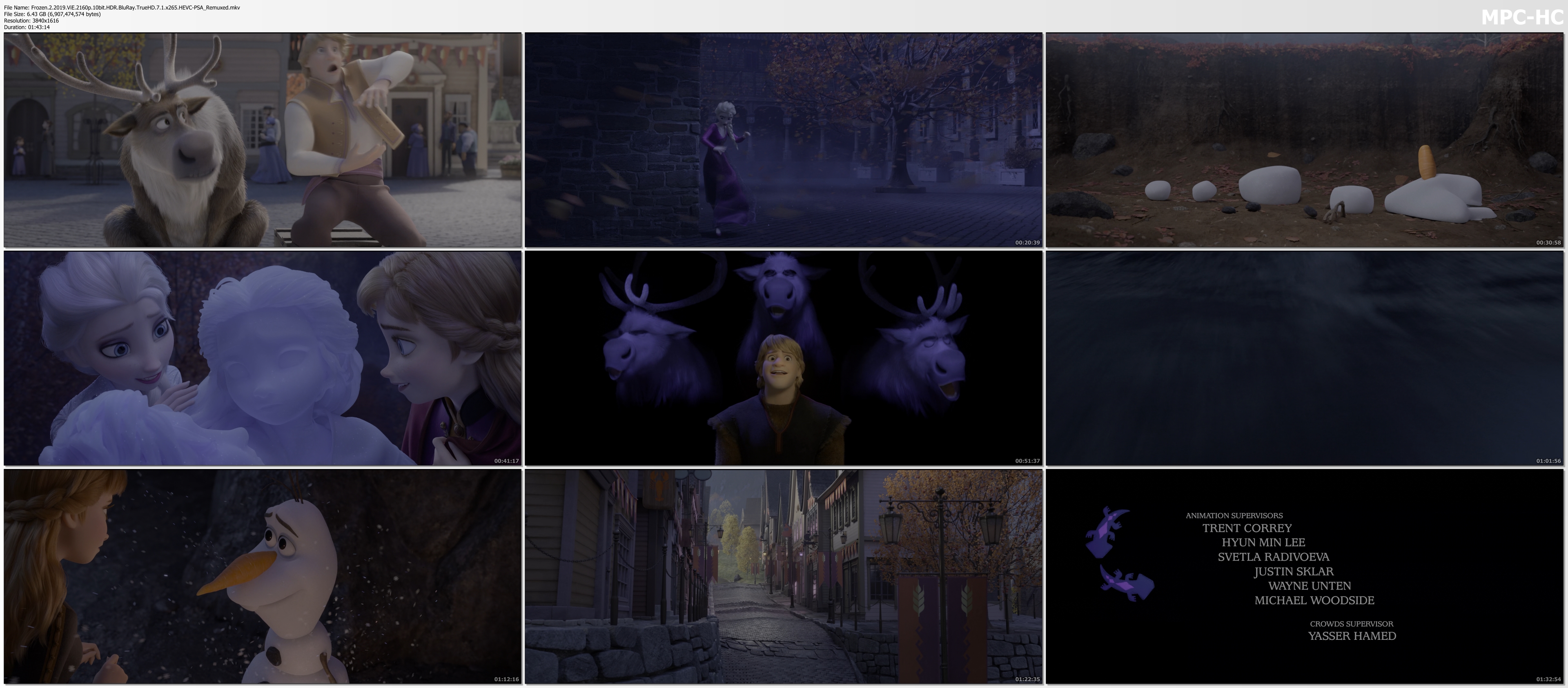Viewport: 1568px width, 688px height.
Task: Click the 01:22:35 timestamp
Action: pyautogui.click(x=1027, y=679)
